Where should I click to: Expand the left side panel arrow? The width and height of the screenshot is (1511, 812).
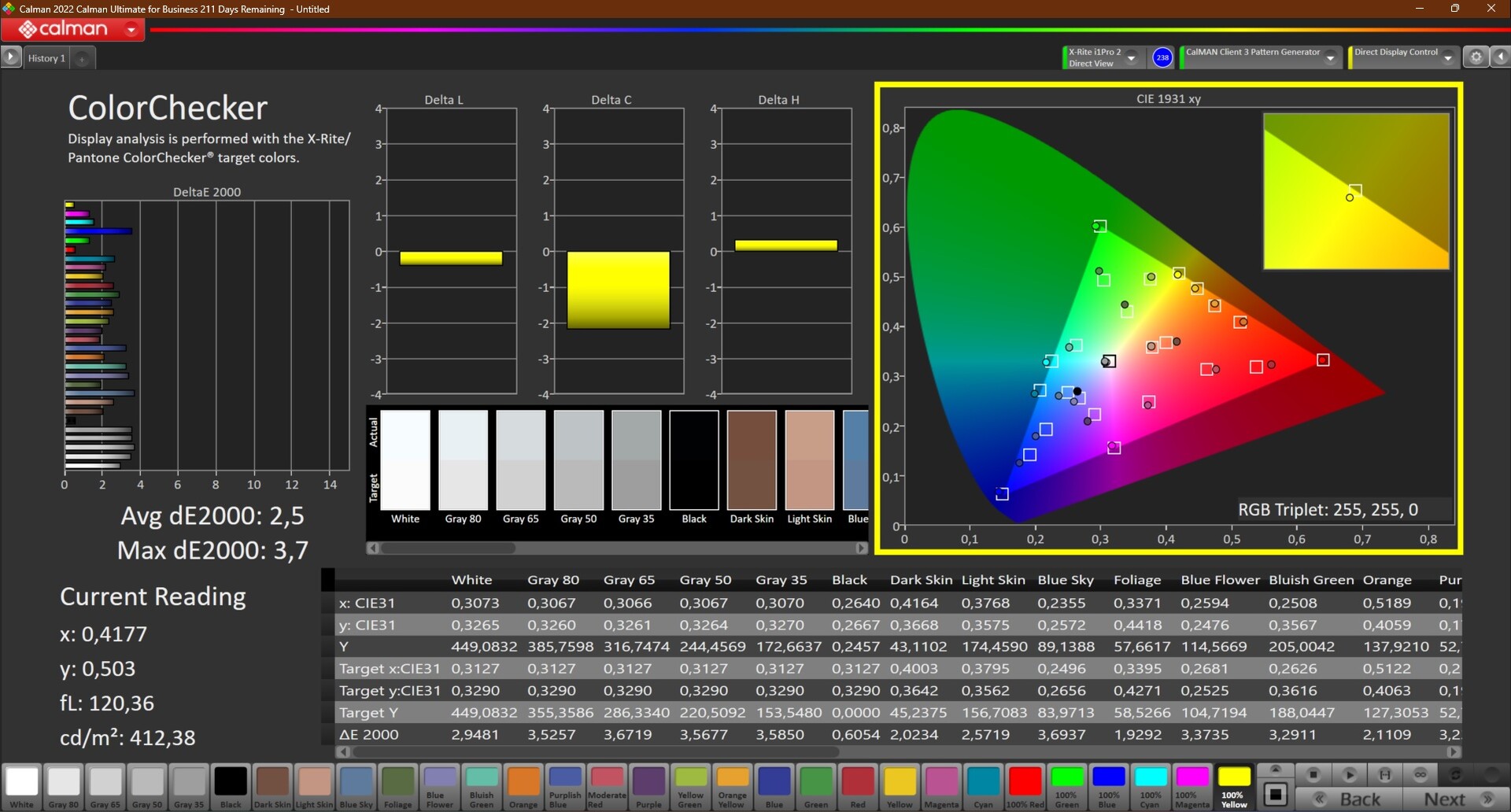(x=11, y=57)
